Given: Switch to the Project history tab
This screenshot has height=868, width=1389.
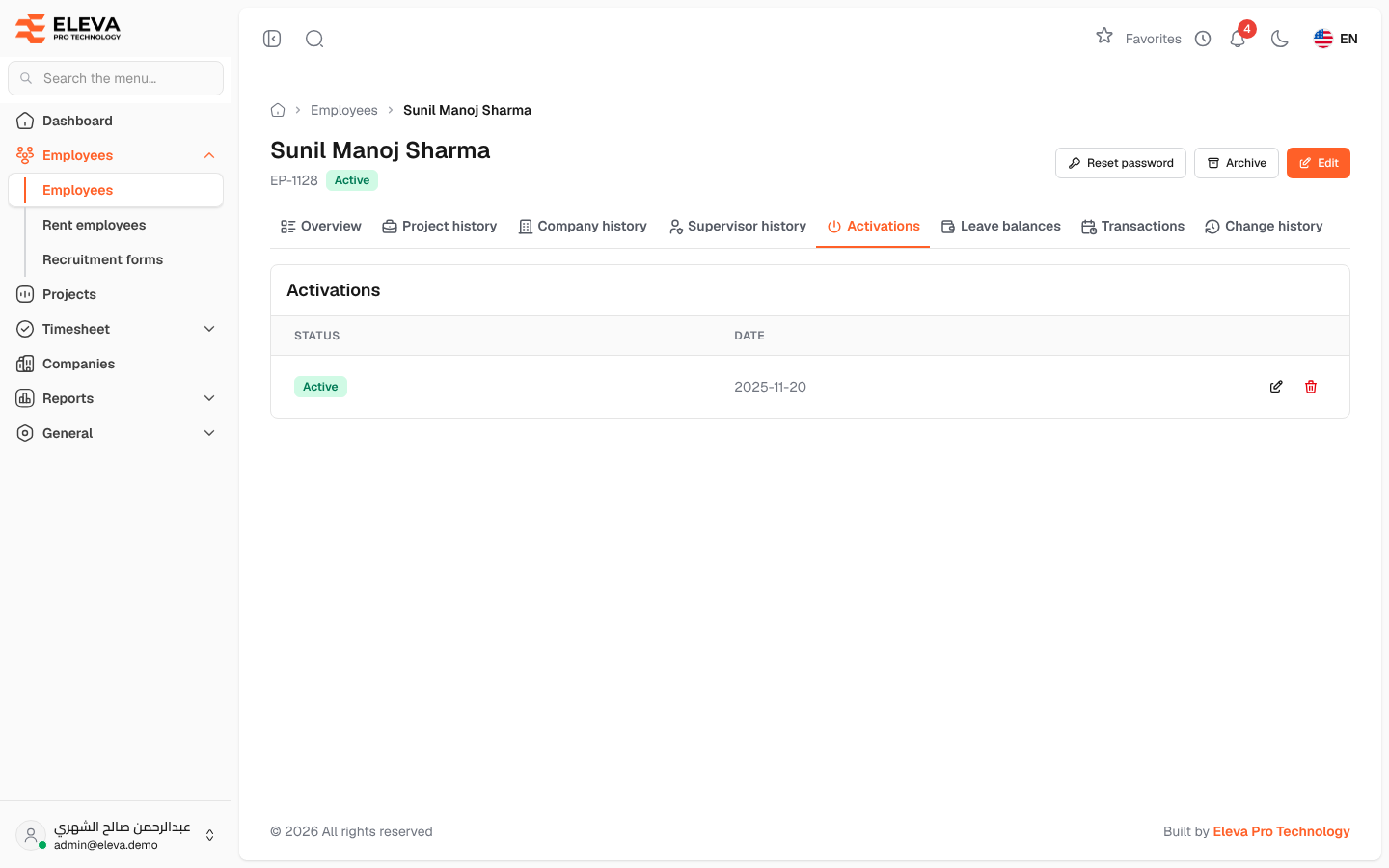Looking at the screenshot, I should 439,227.
